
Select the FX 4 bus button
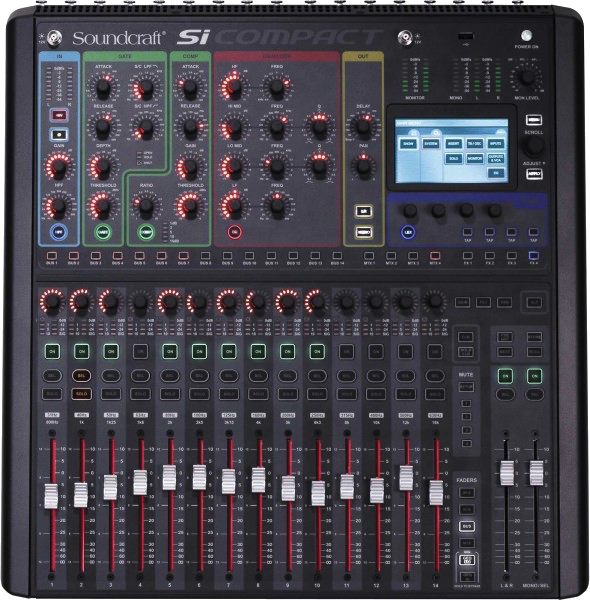(533, 255)
